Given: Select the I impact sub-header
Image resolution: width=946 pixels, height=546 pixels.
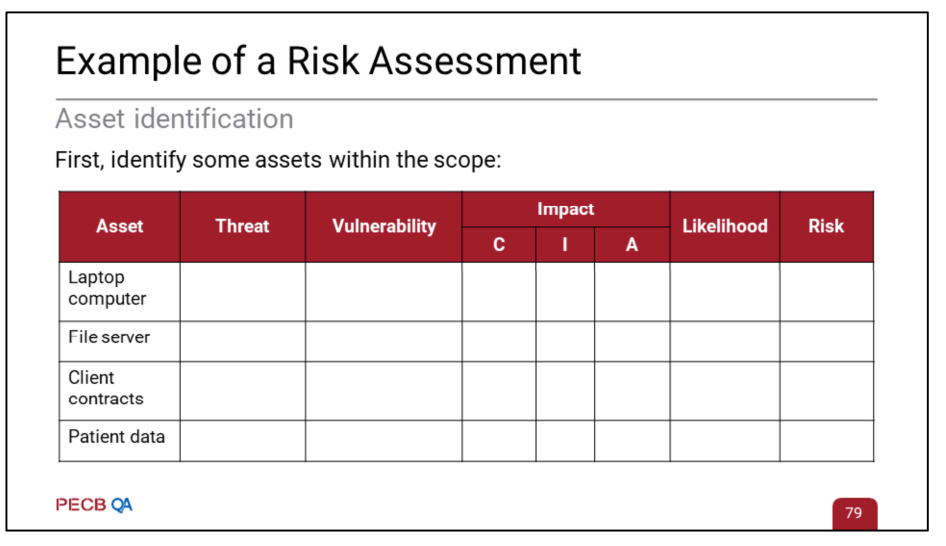Looking at the screenshot, I should coord(565,245).
